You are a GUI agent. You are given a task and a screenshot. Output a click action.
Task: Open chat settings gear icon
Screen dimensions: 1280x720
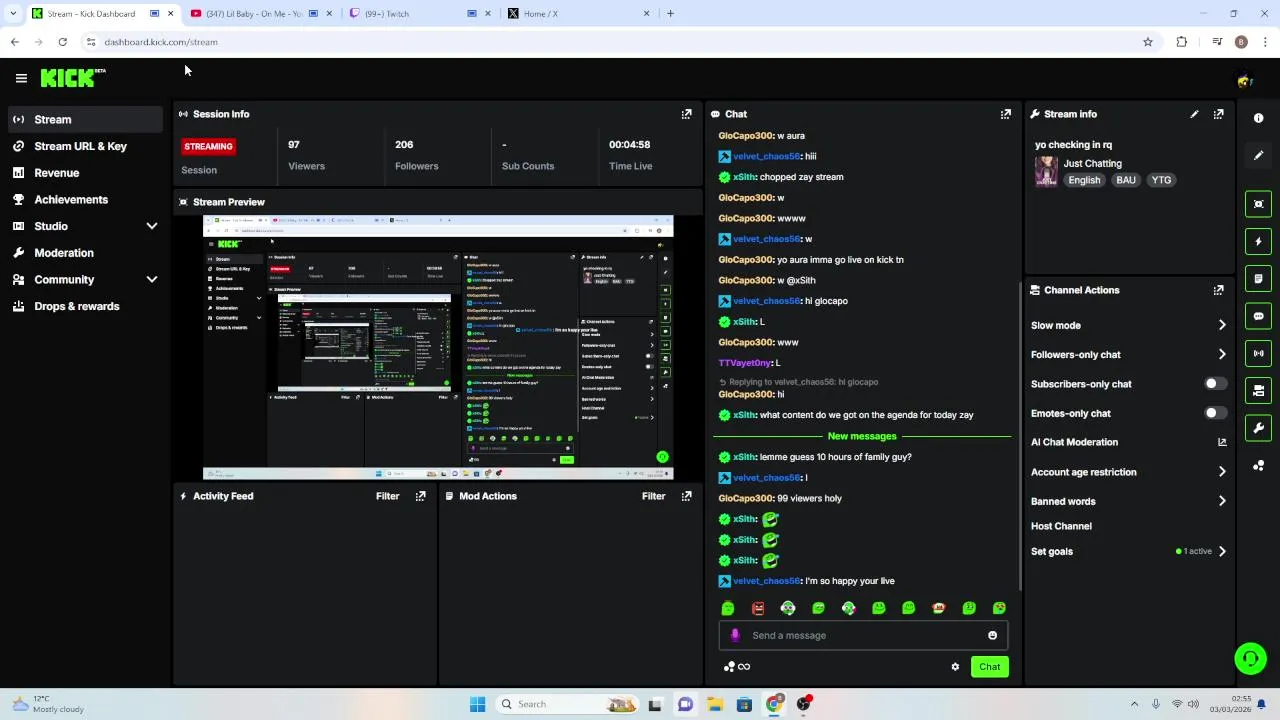point(955,667)
